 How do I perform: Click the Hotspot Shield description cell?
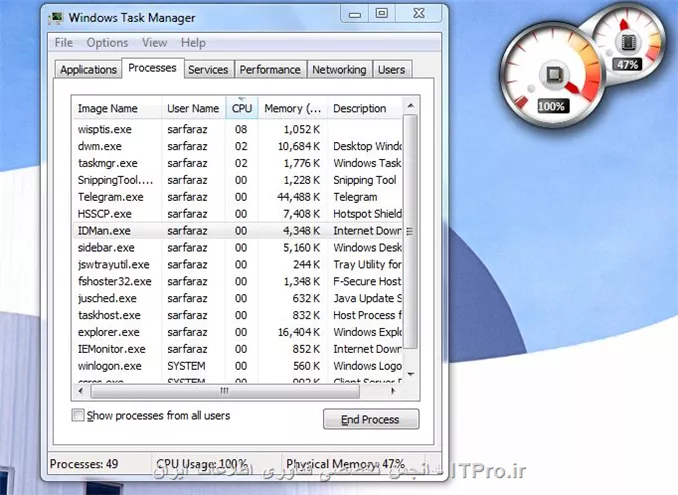[367, 214]
